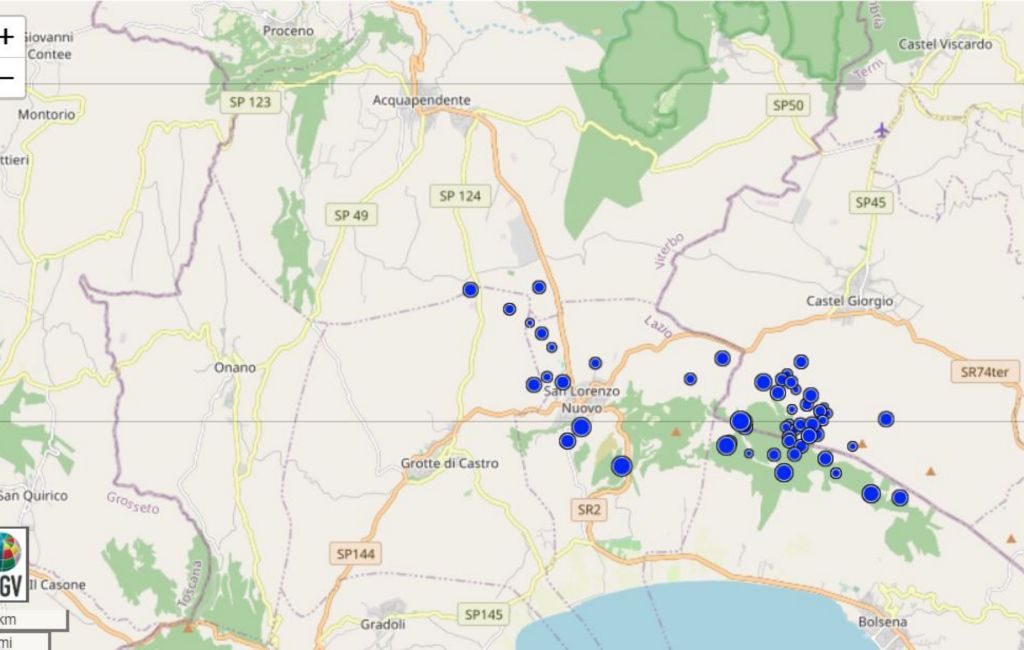Viewport: 1024px width, 650px height.
Task: Open the INGV logo link
Action: (x=10, y=566)
